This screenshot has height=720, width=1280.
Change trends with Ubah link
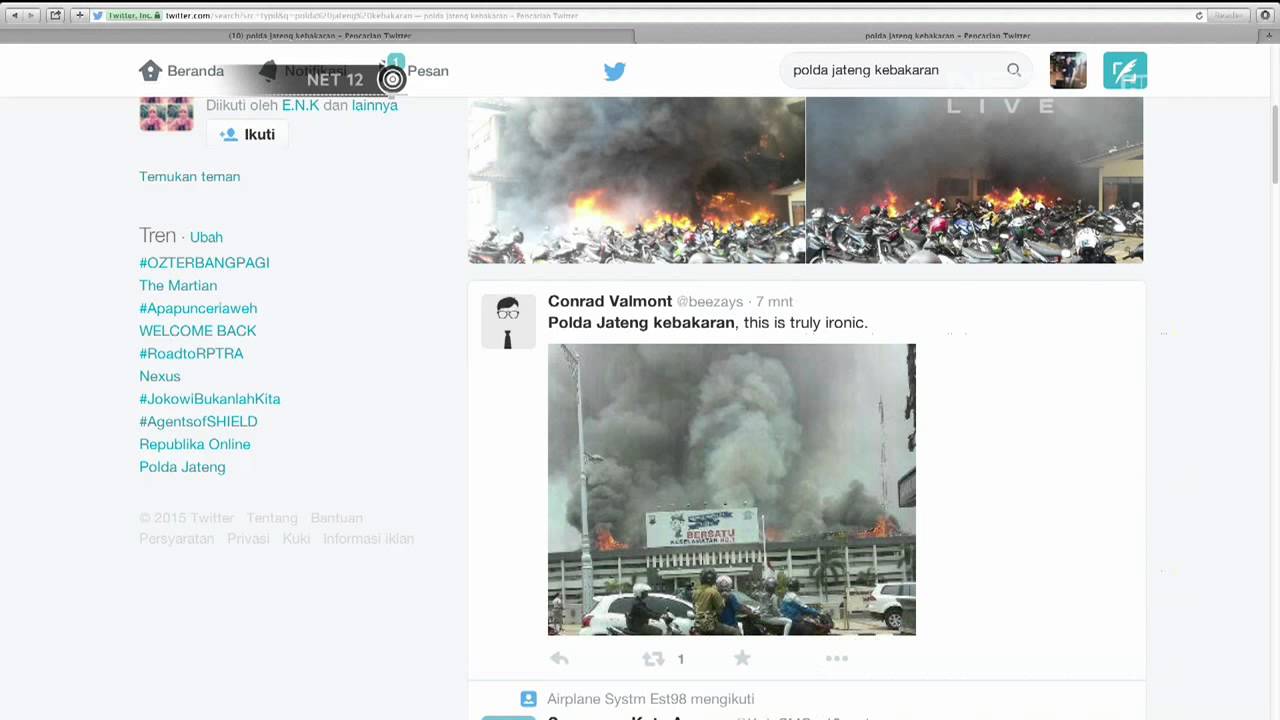206,237
